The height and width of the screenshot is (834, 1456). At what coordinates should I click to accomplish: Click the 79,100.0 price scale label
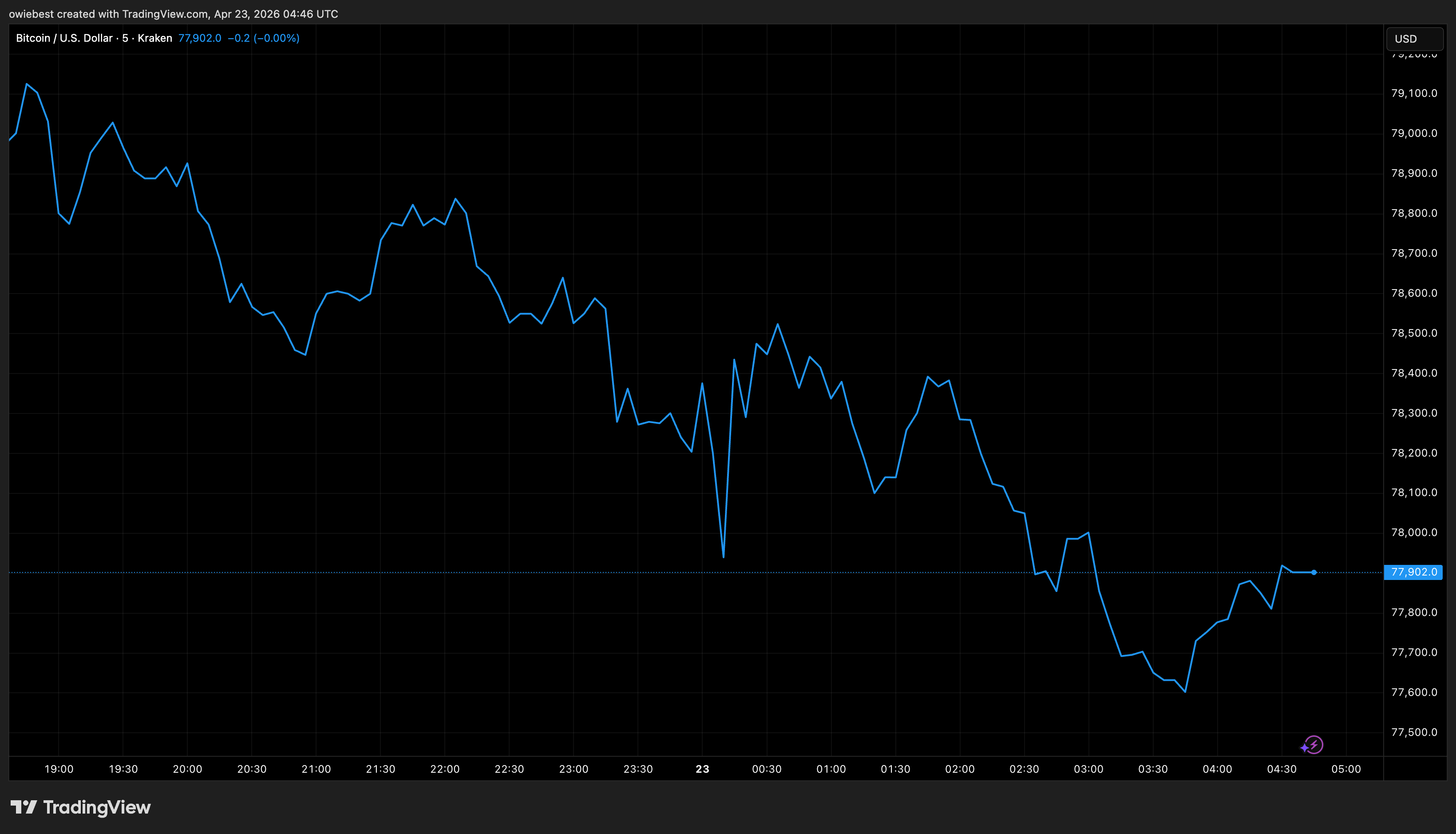pyautogui.click(x=1414, y=93)
